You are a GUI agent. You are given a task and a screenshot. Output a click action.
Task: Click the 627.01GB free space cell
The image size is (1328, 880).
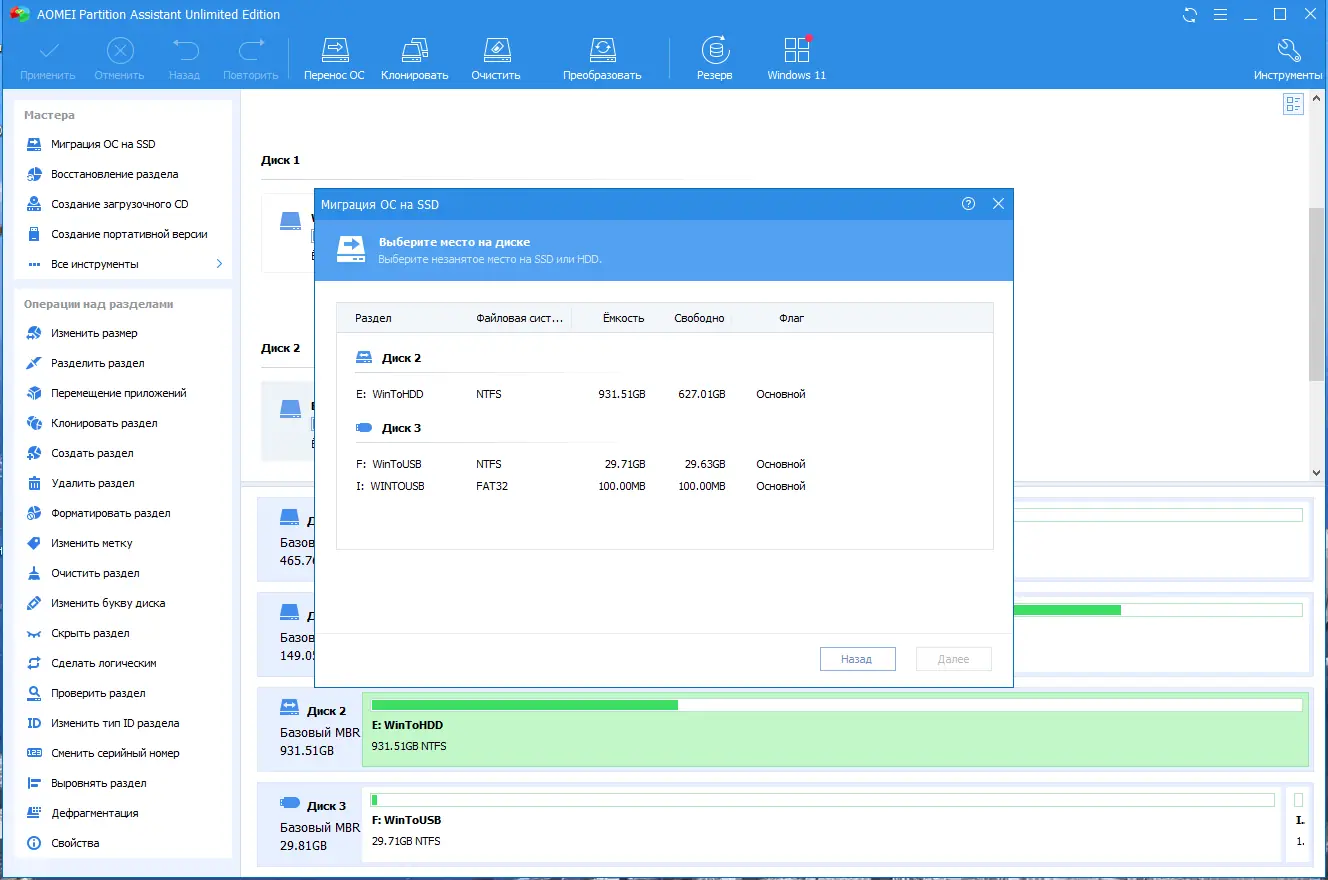[701, 394]
